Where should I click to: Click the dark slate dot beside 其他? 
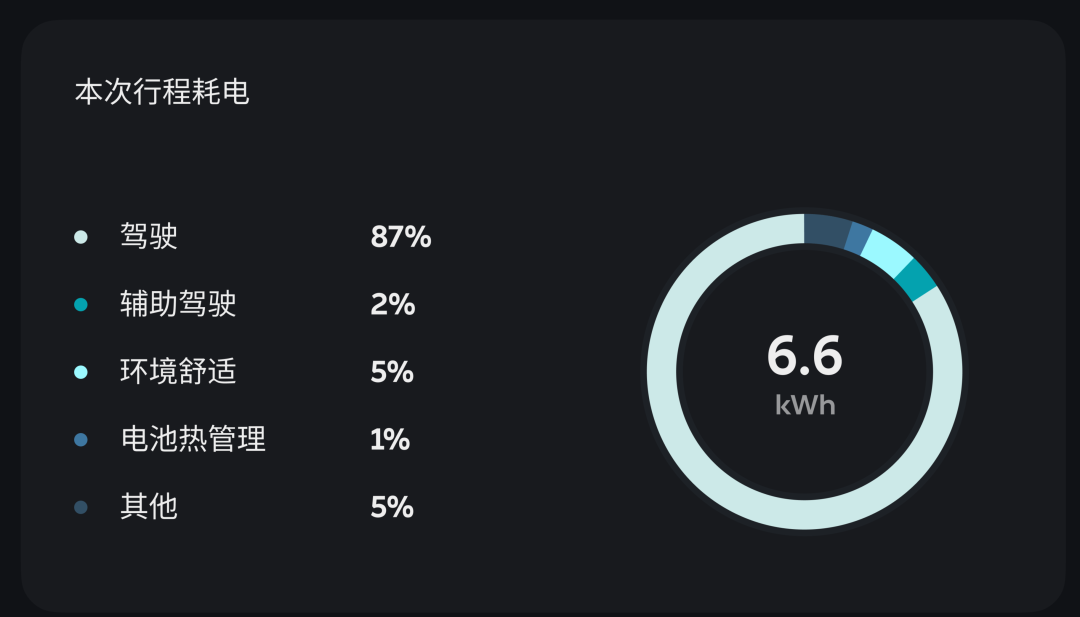click(81, 507)
